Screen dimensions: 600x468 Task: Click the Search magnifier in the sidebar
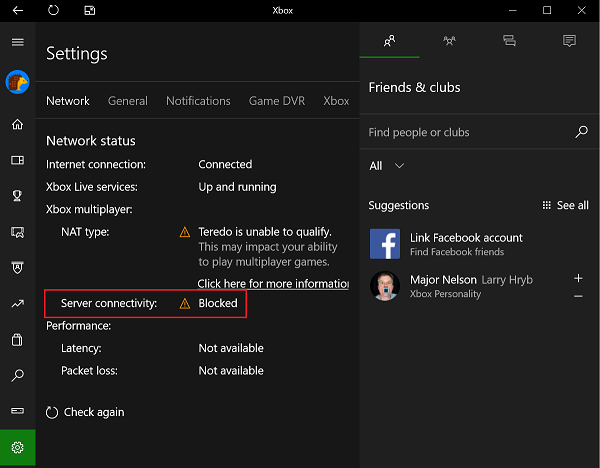click(x=17, y=376)
